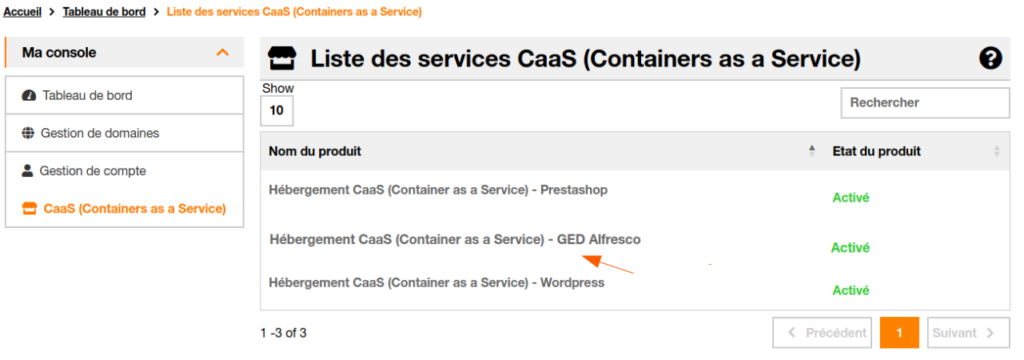Click the Suivant pagination button

(x=964, y=333)
